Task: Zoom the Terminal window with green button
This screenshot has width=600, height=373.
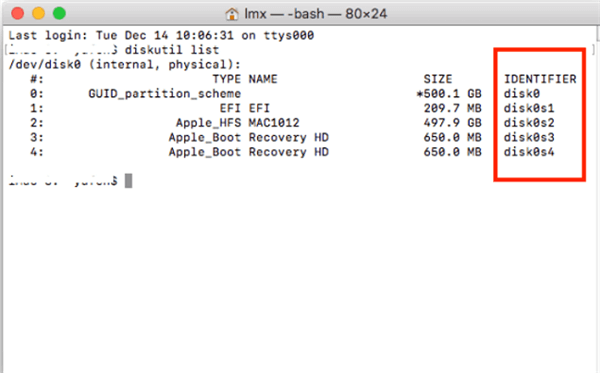Action: pyautogui.click(x=59, y=13)
